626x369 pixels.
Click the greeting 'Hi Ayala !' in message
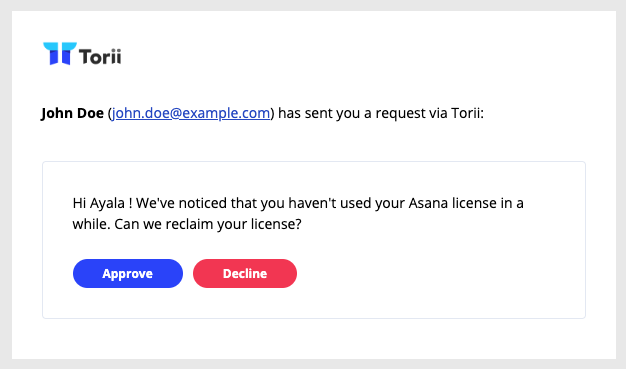102,204
